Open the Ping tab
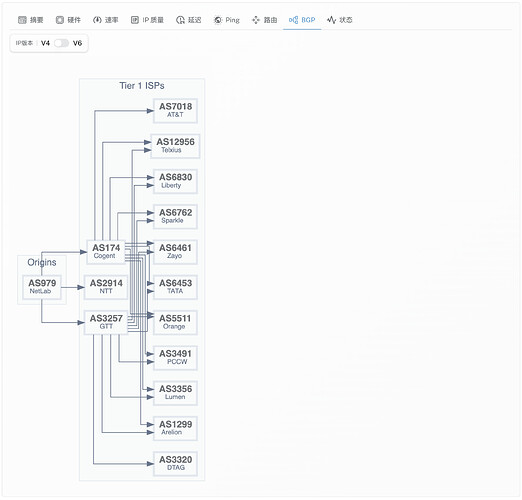This screenshot has width=522, height=500. pos(227,20)
